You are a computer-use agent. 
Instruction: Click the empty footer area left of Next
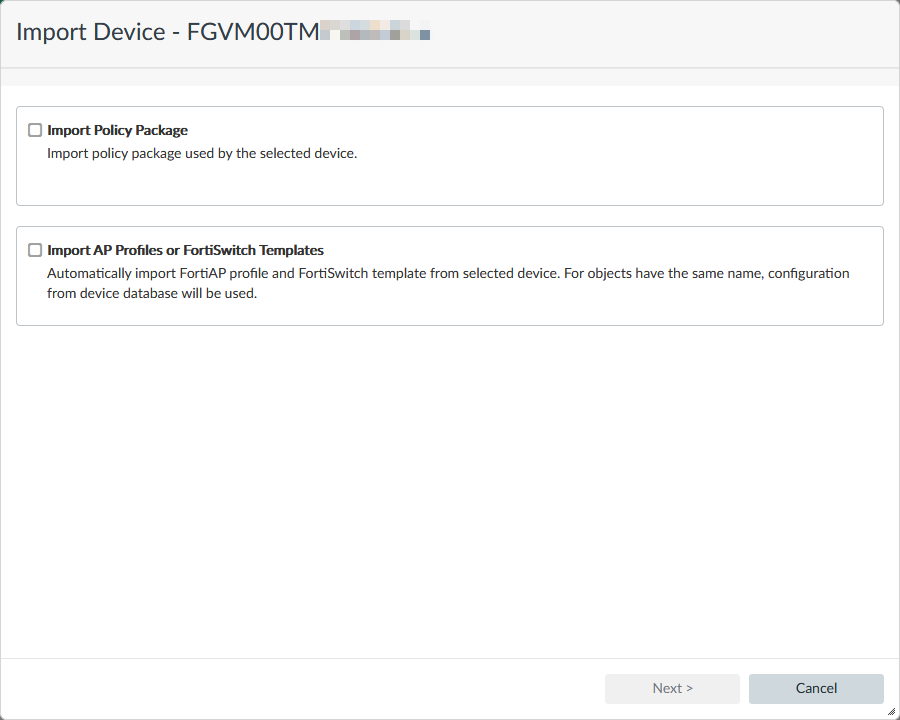coord(300,688)
